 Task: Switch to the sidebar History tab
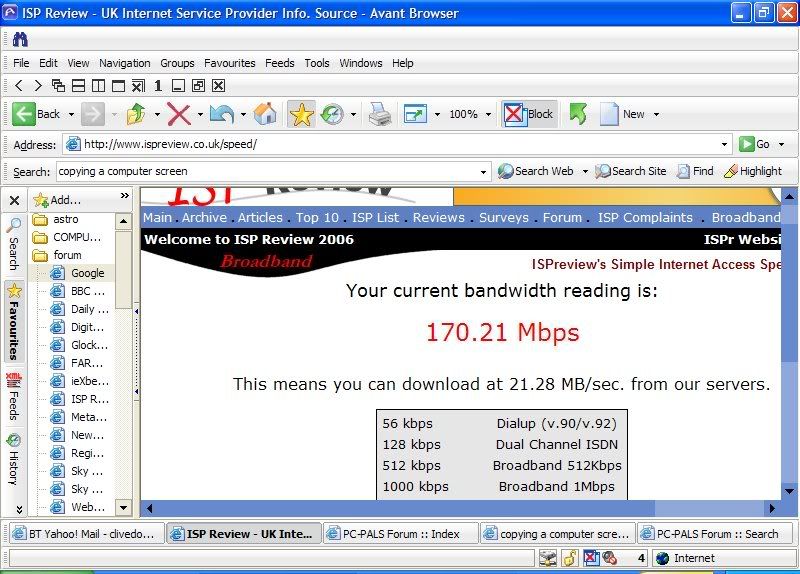pyautogui.click(x=14, y=459)
